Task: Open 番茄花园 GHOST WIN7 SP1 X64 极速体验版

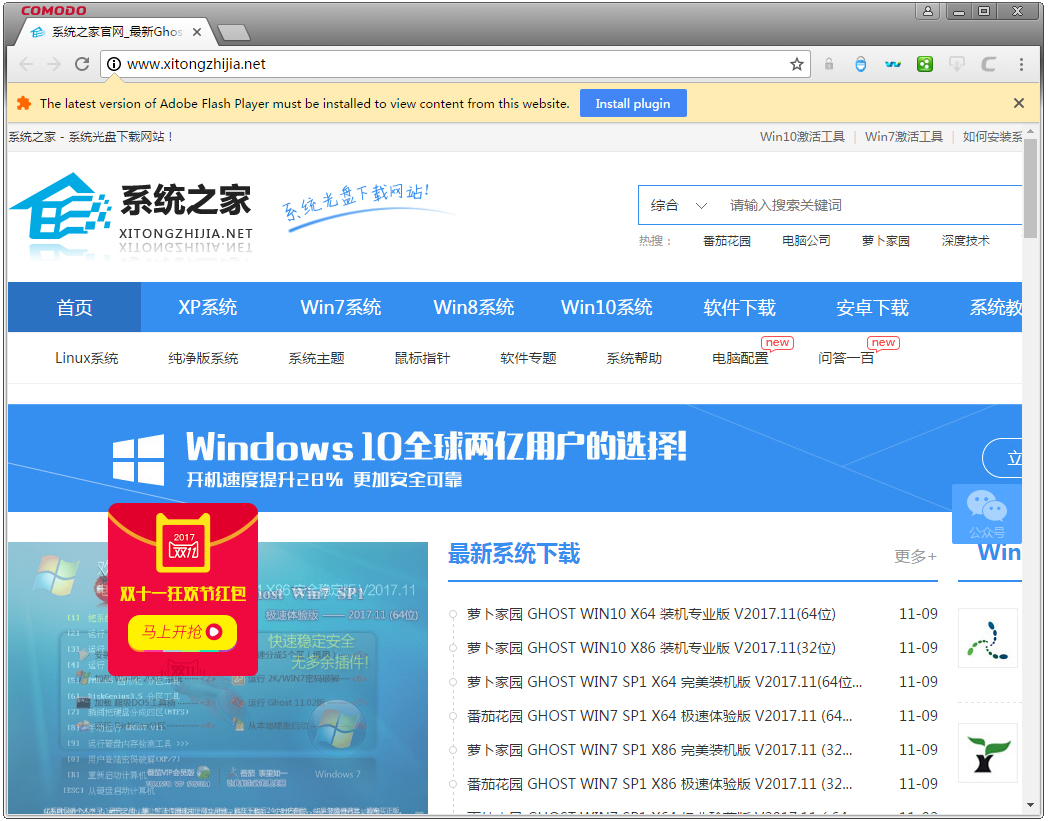Action: pyautogui.click(x=660, y=716)
